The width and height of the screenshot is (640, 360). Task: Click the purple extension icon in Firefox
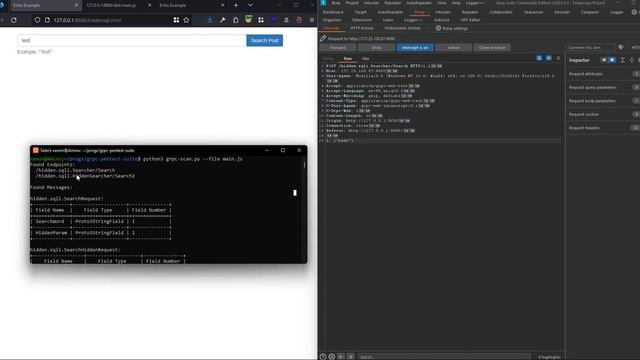coord(274,20)
